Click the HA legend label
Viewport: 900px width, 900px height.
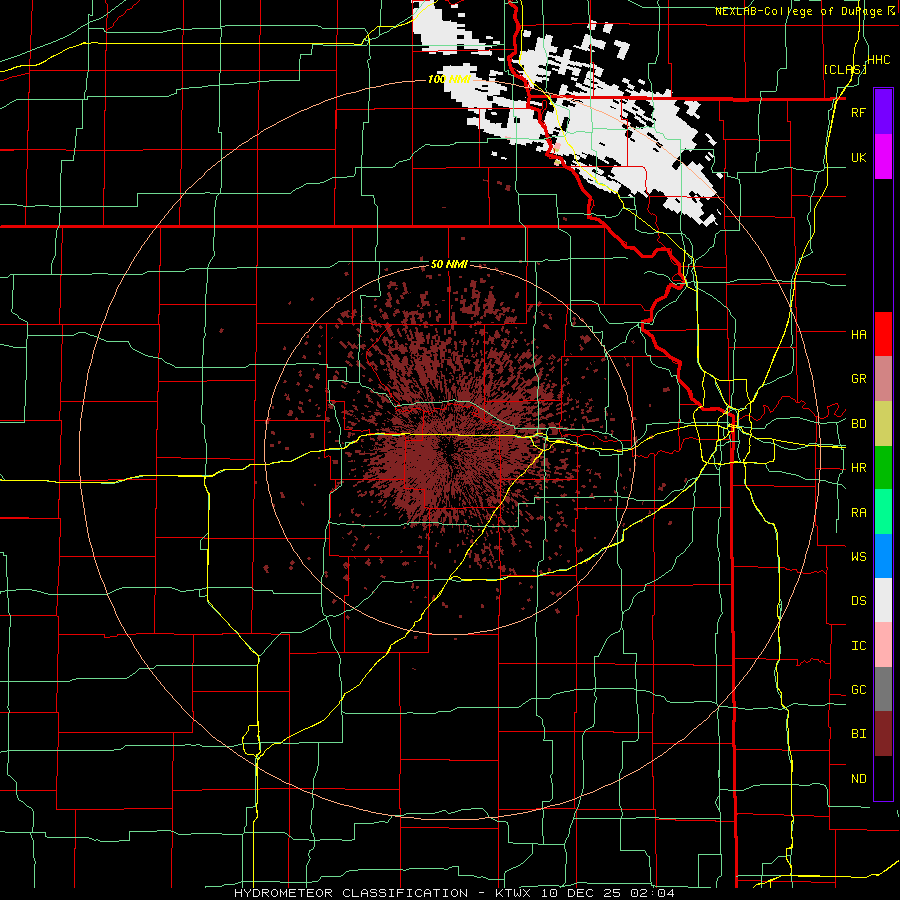click(x=859, y=334)
